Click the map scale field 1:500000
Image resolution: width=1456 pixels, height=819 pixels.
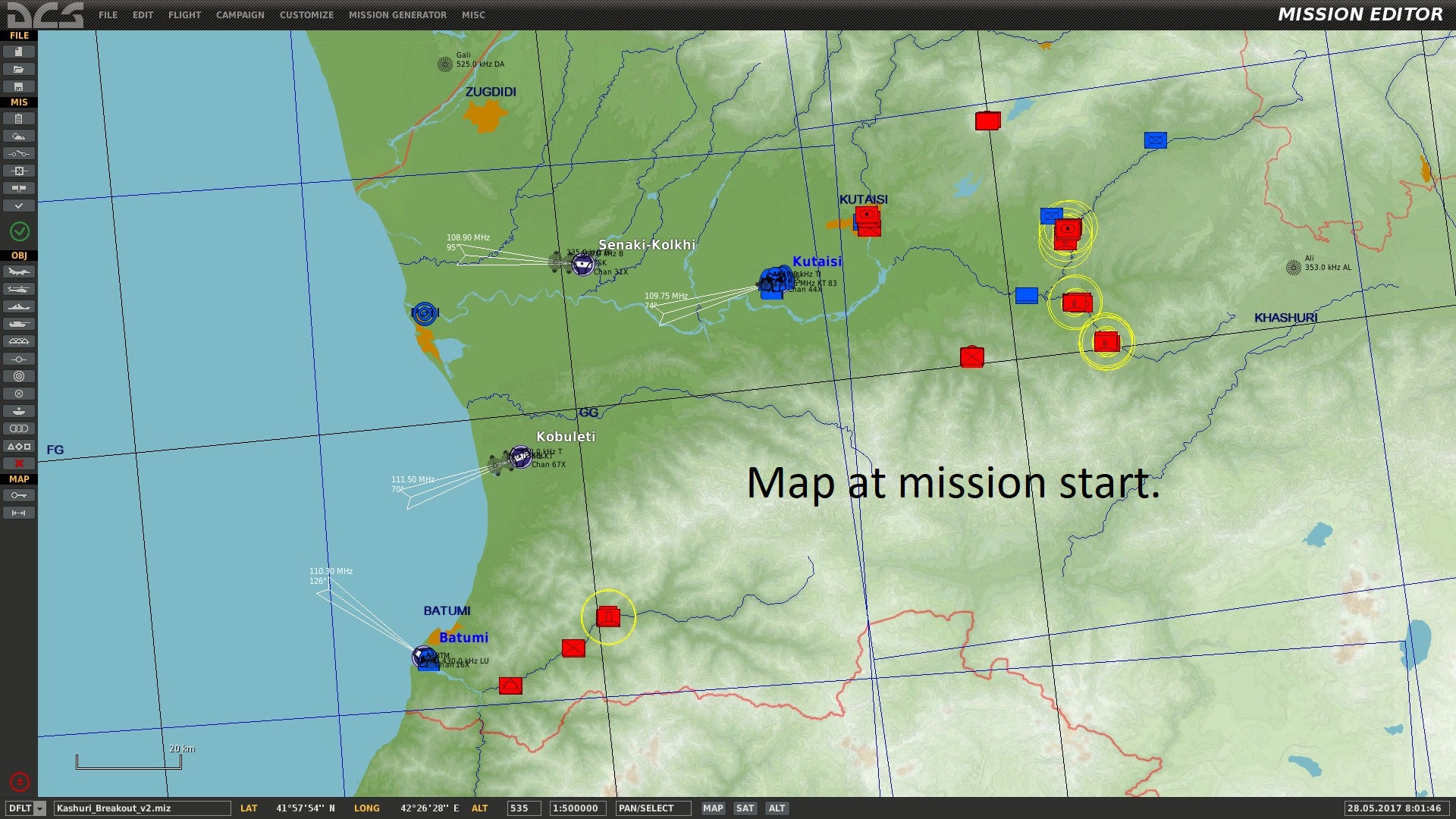click(578, 808)
